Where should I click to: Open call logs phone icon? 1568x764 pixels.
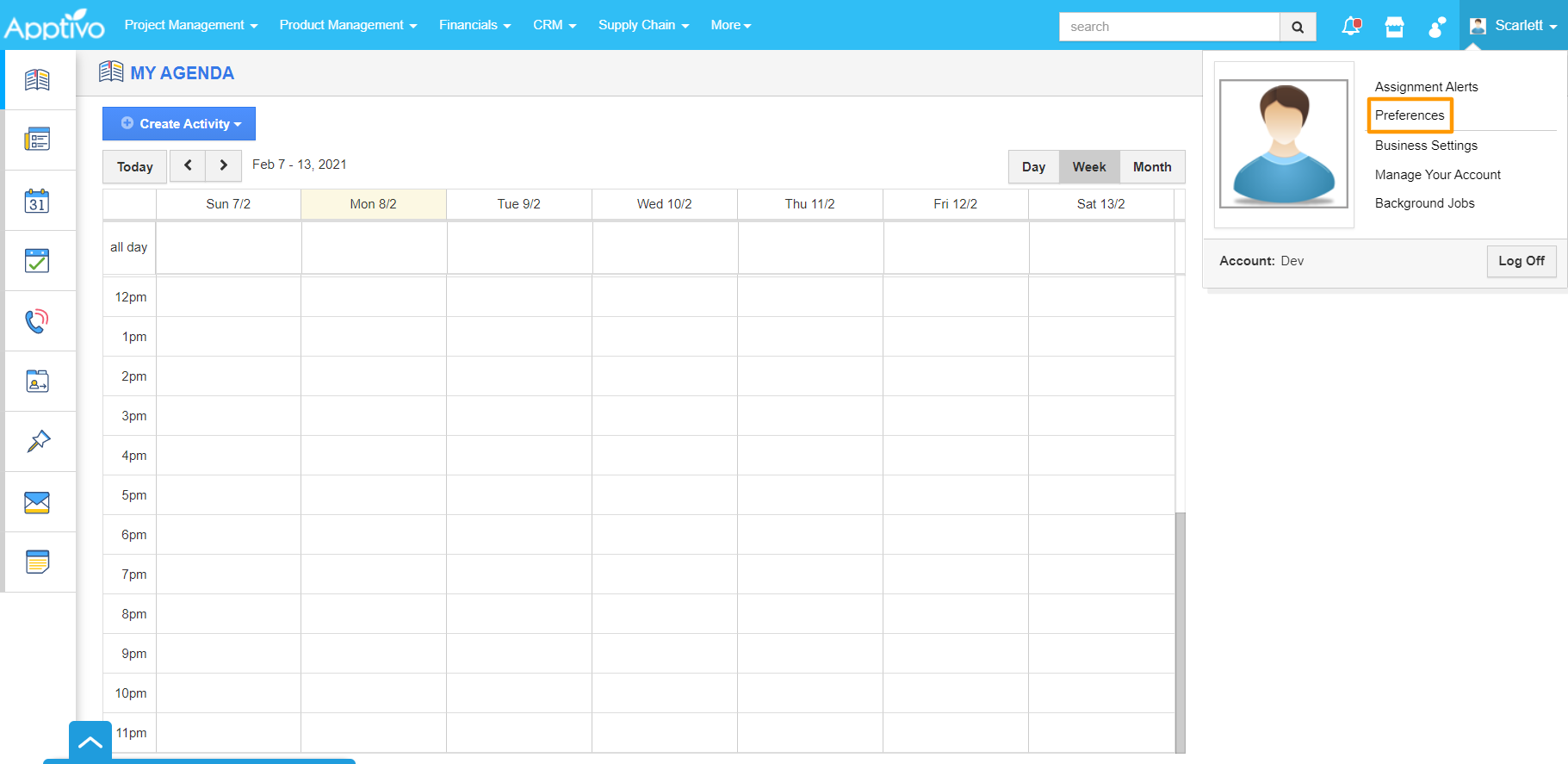[x=37, y=321]
